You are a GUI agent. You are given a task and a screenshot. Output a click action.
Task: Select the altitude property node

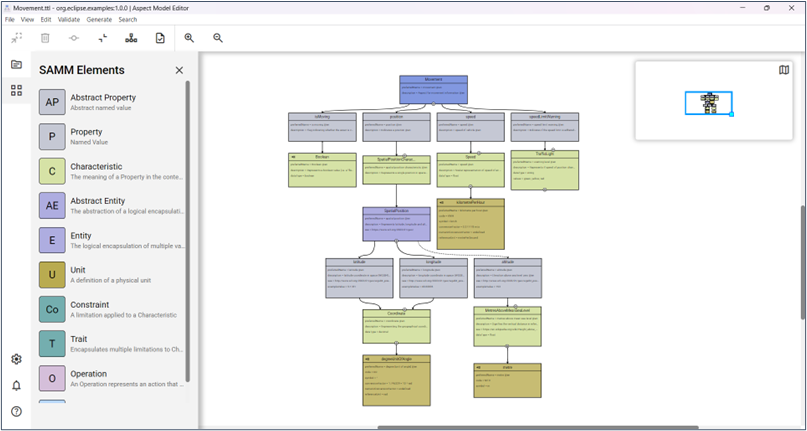[x=507, y=278]
